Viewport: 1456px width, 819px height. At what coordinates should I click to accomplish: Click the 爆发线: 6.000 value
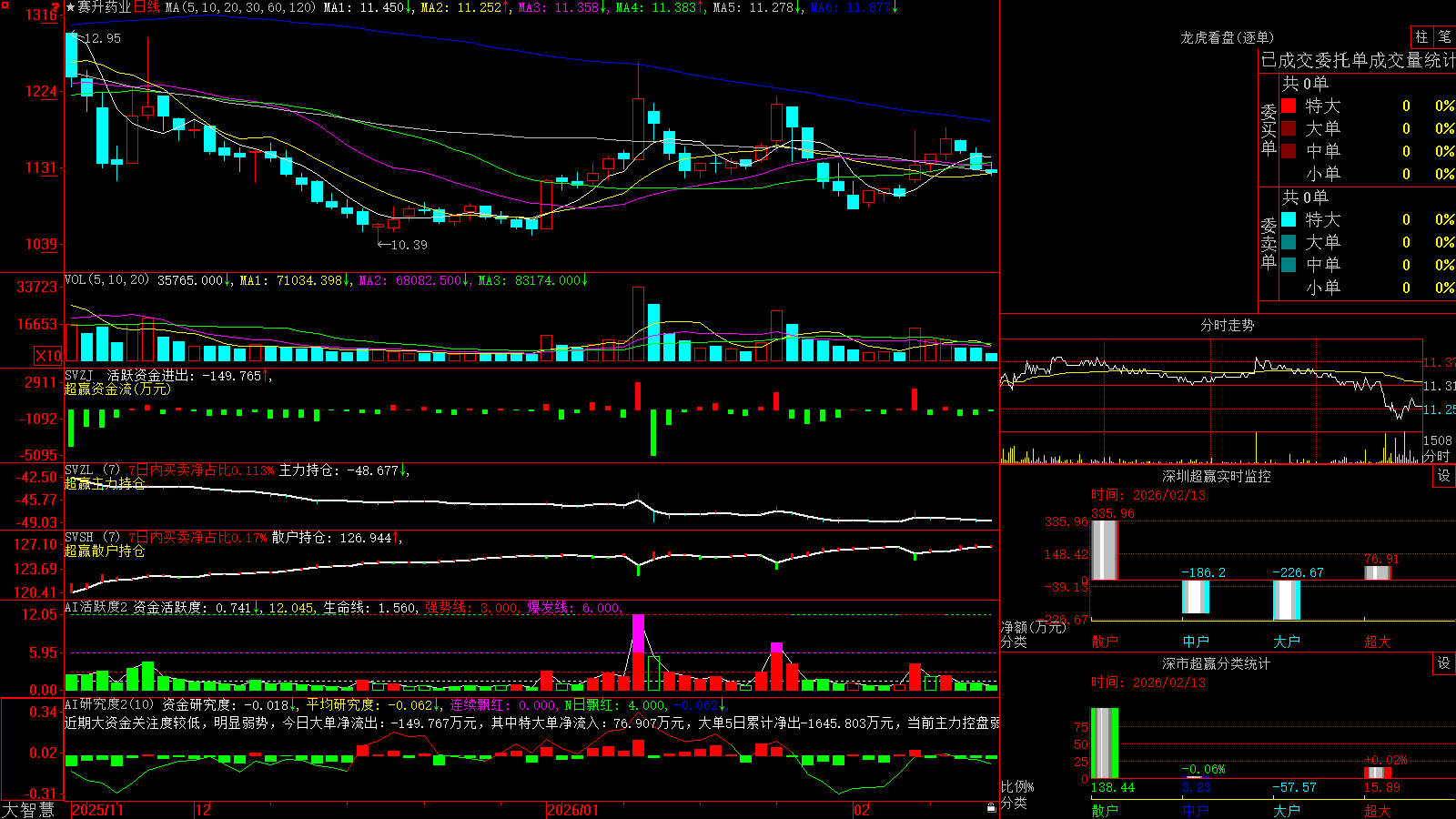pos(574,608)
